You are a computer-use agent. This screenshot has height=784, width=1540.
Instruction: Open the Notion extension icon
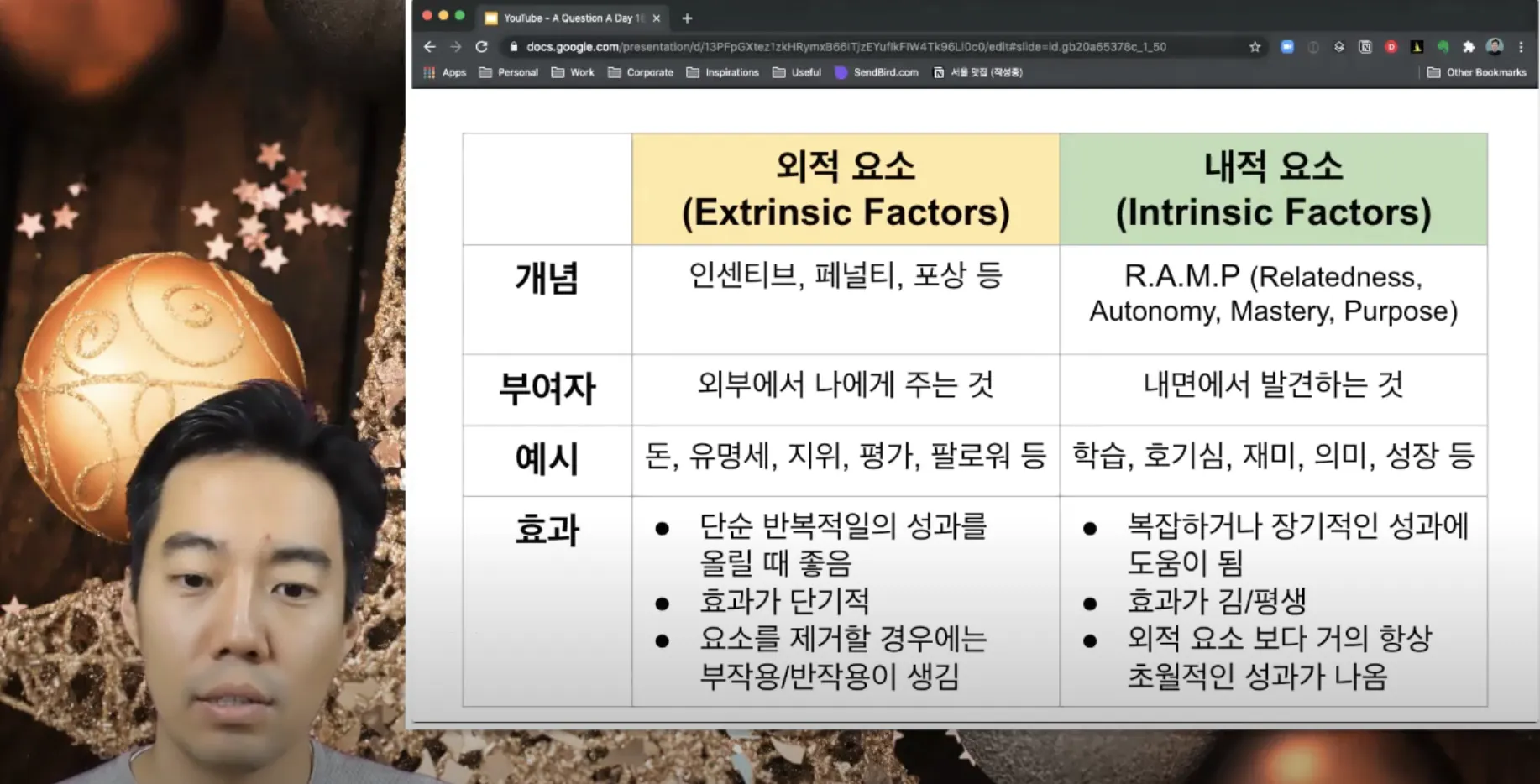1365,47
